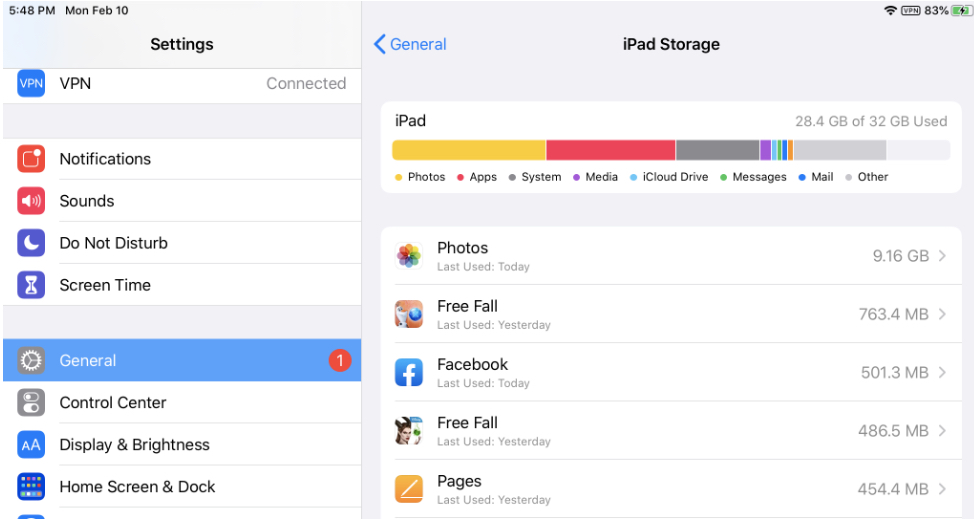Open Control Center settings
Screen dimensions: 974x519
(182, 402)
